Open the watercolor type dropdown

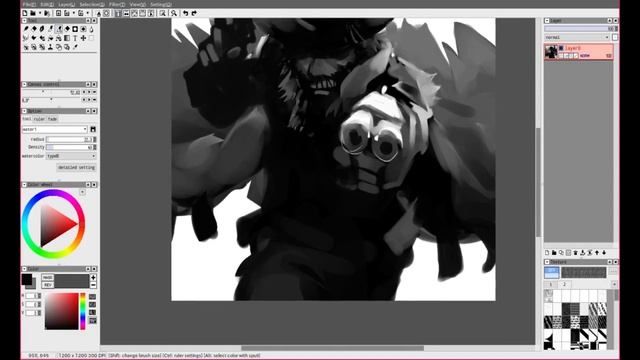(71, 156)
